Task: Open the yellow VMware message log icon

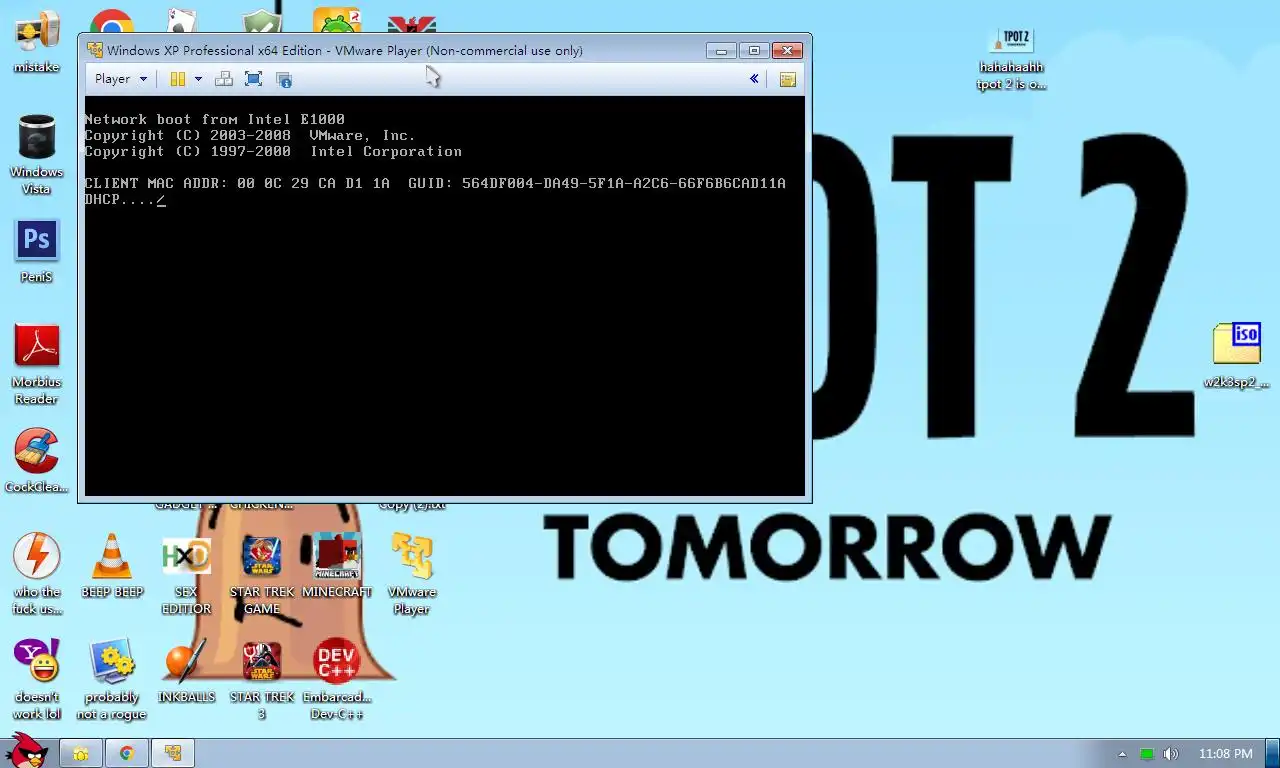Action: click(x=788, y=79)
